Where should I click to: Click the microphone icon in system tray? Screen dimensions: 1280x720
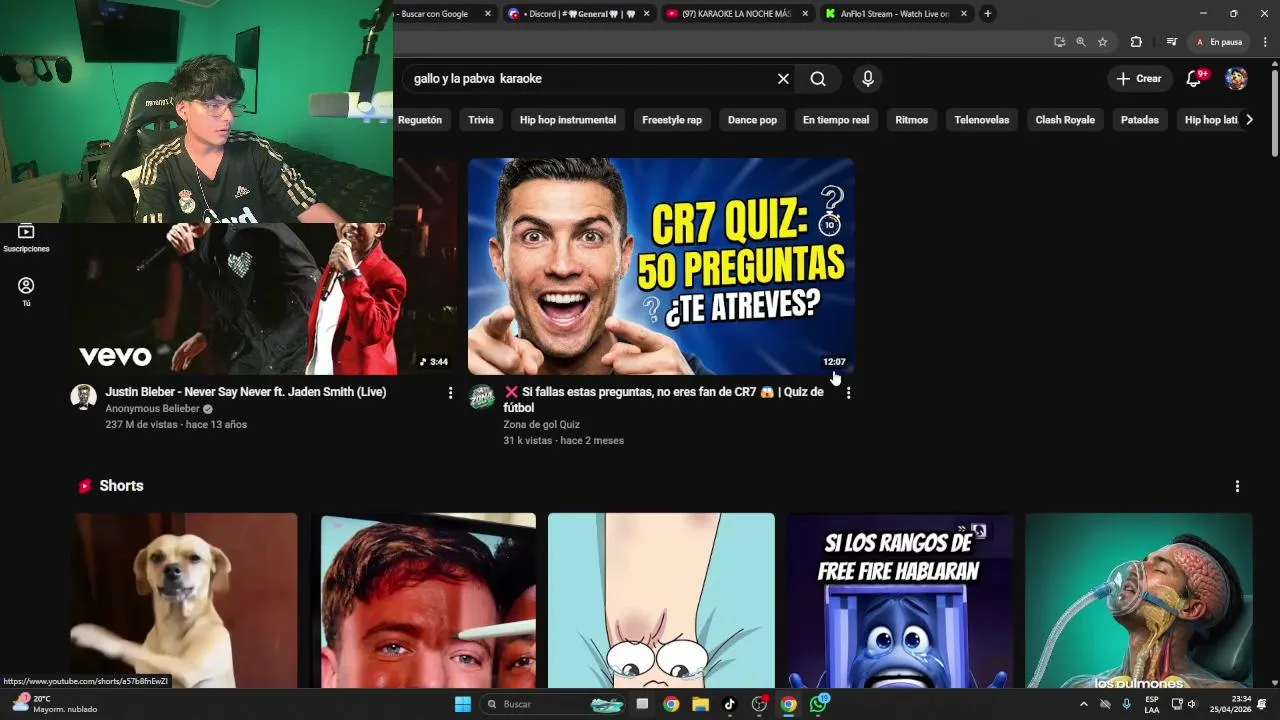[1126, 704]
